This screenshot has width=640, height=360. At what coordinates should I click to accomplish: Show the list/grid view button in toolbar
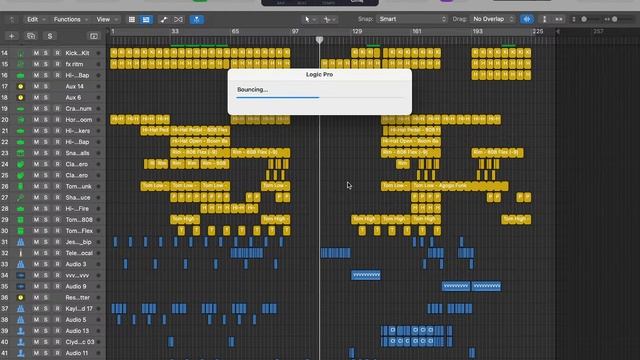pos(132,20)
